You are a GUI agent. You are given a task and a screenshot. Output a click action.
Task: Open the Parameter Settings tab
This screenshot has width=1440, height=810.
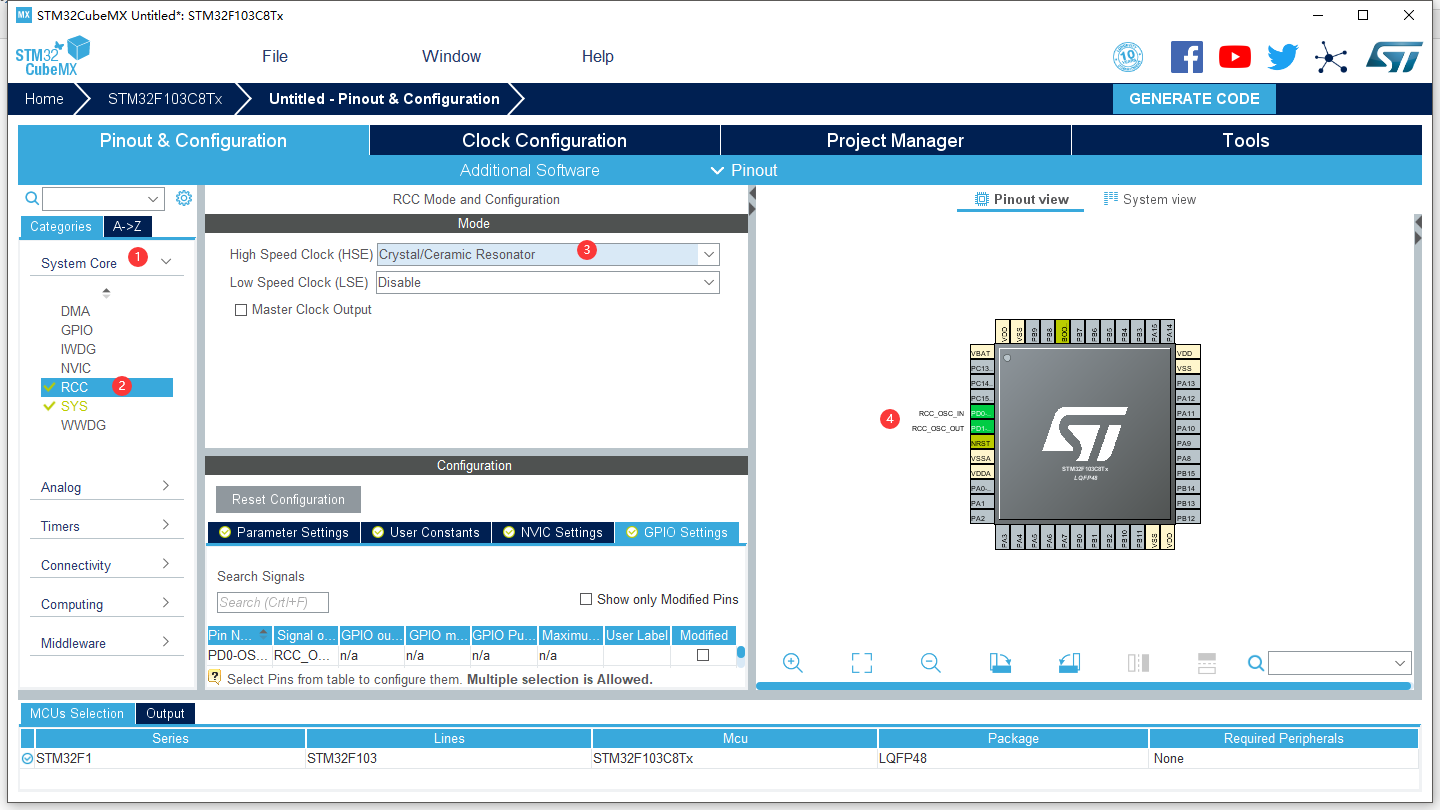(282, 532)
